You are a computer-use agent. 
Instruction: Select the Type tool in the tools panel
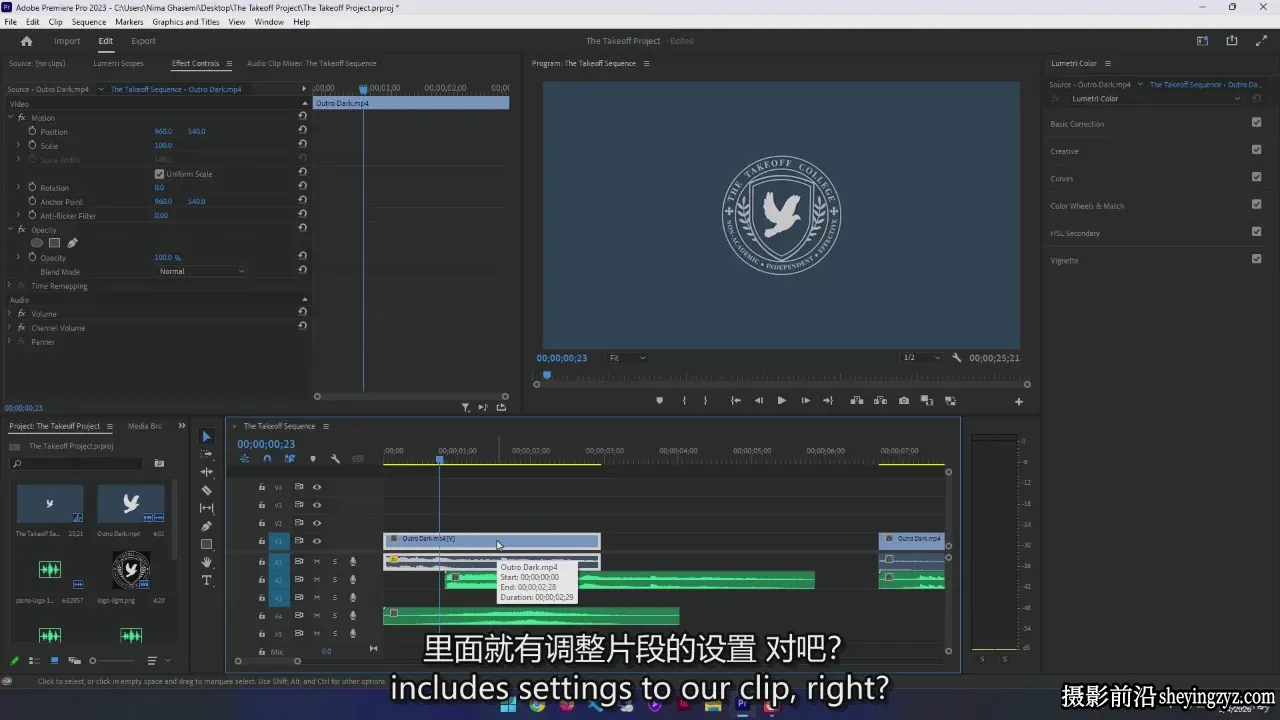(x=207, y=580)
